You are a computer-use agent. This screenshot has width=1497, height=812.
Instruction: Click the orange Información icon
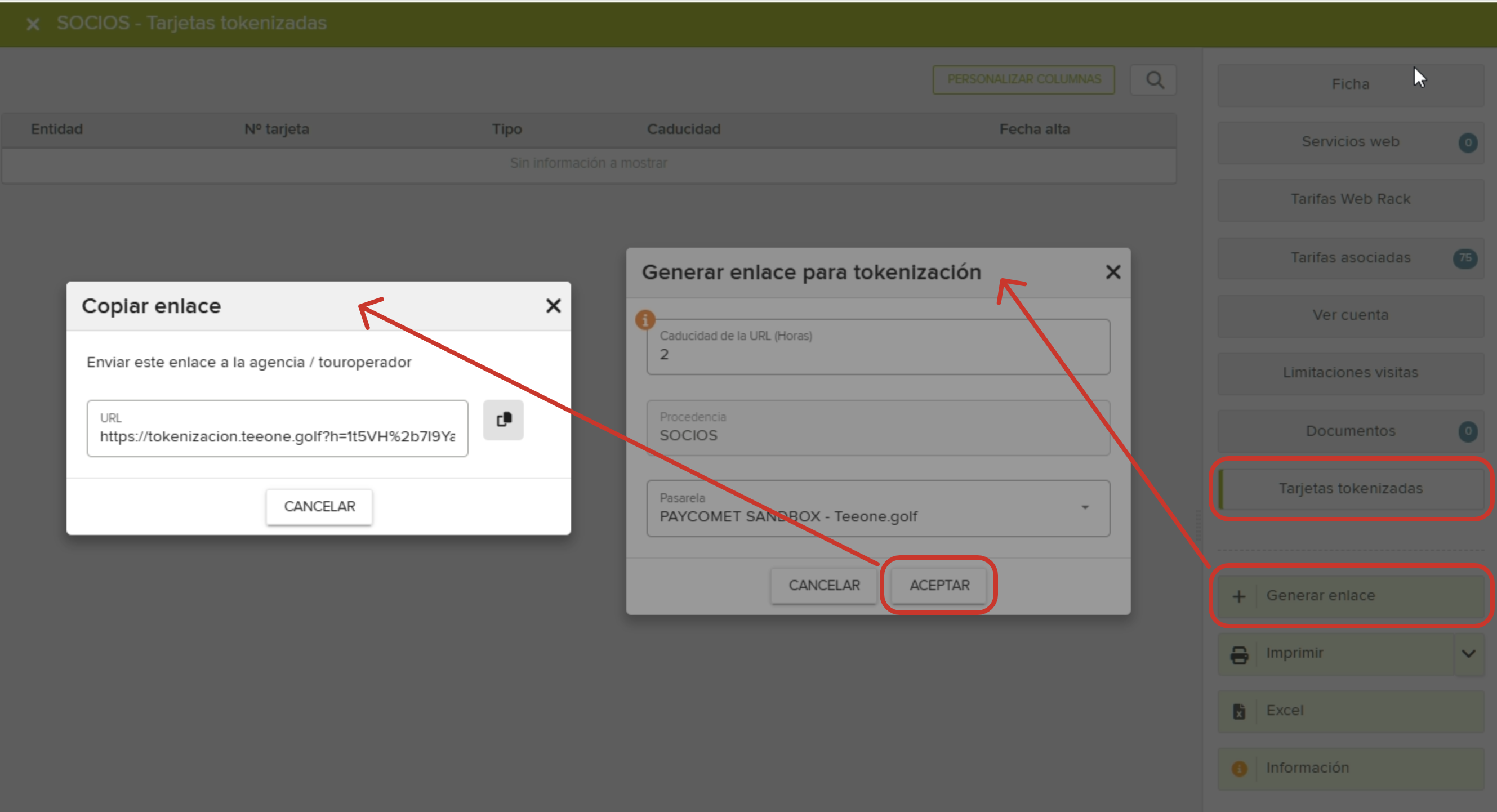click(1239, 769)
